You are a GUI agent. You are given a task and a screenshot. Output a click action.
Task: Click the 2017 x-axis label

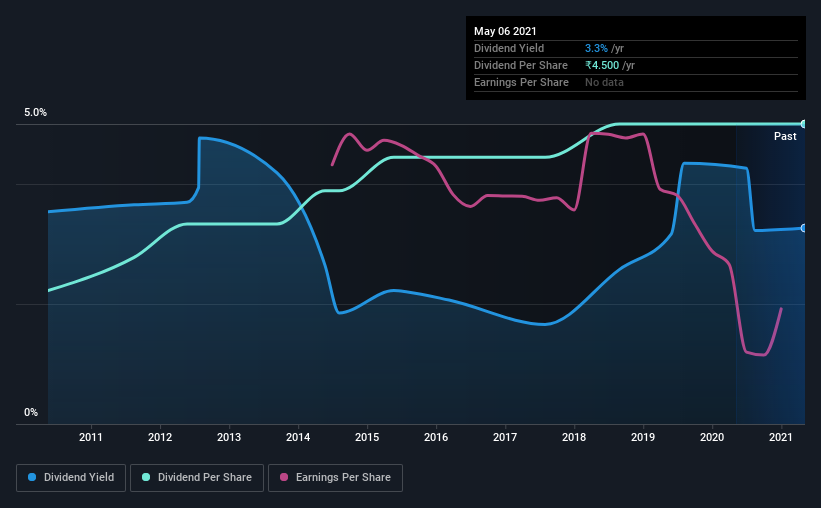(x=505, y=437)
